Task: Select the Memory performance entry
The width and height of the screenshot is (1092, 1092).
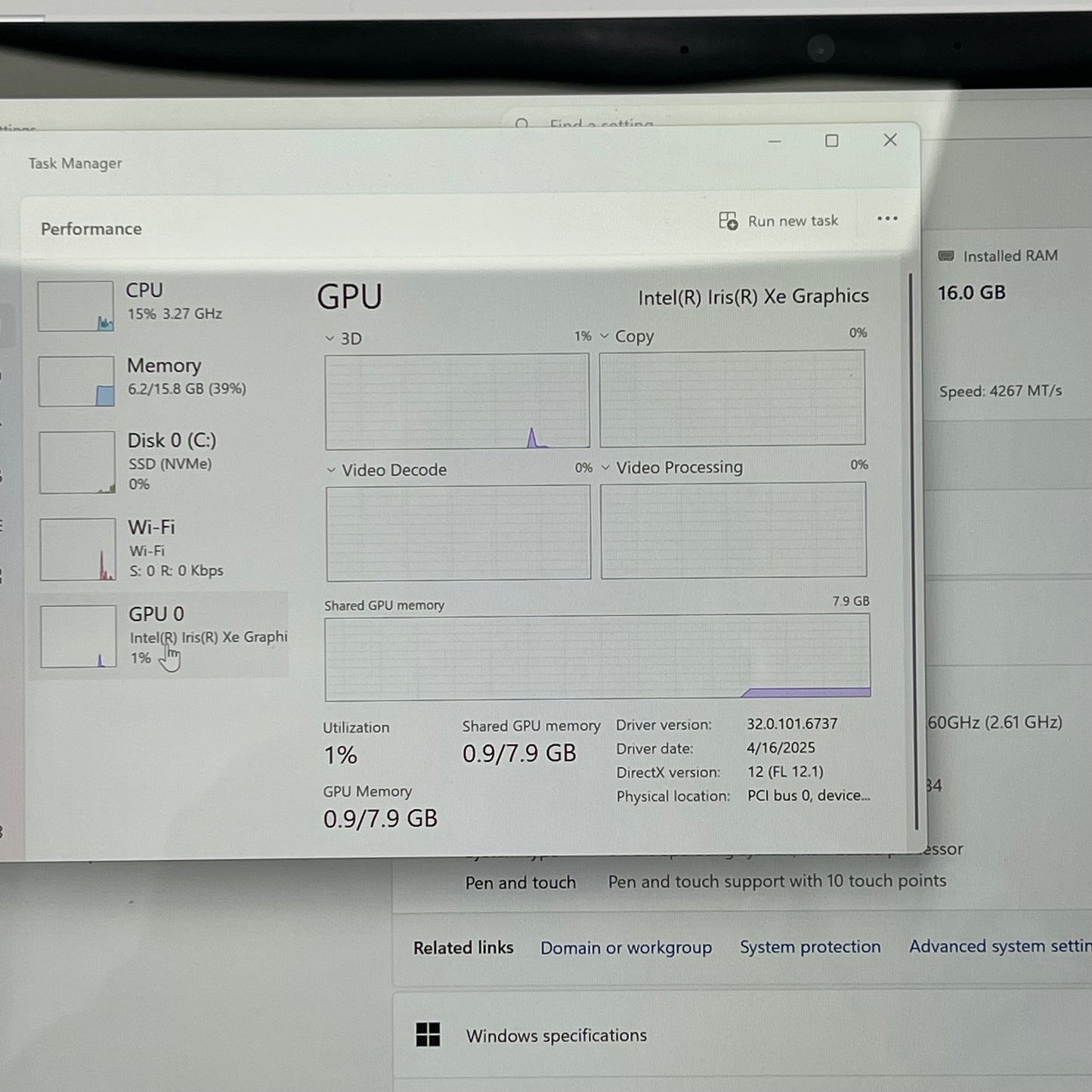Action: click(x=162, y=376)
